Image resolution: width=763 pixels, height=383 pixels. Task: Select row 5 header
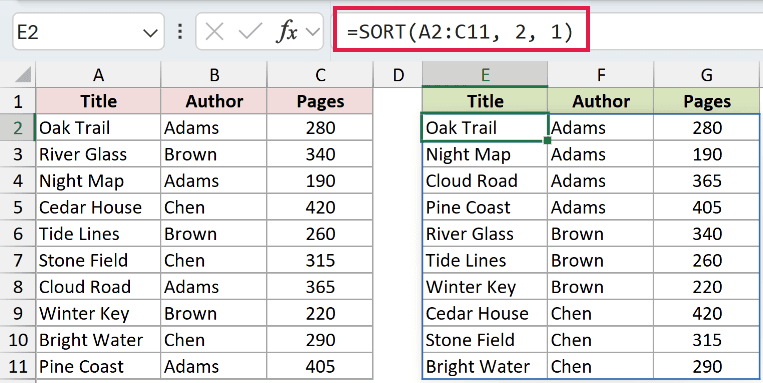click(x=18, y=207)
